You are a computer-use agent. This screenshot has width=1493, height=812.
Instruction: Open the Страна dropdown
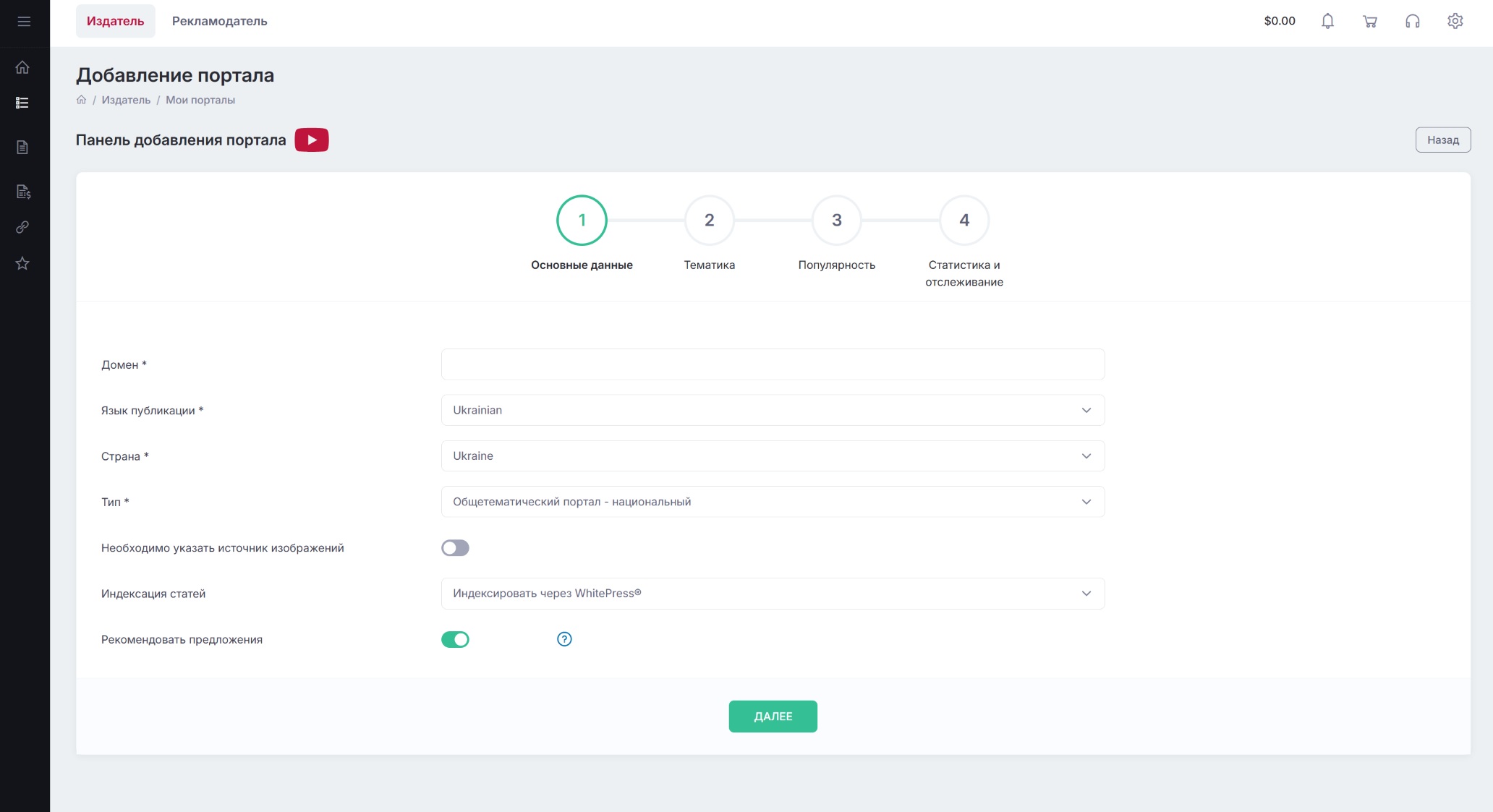point(773,456)
